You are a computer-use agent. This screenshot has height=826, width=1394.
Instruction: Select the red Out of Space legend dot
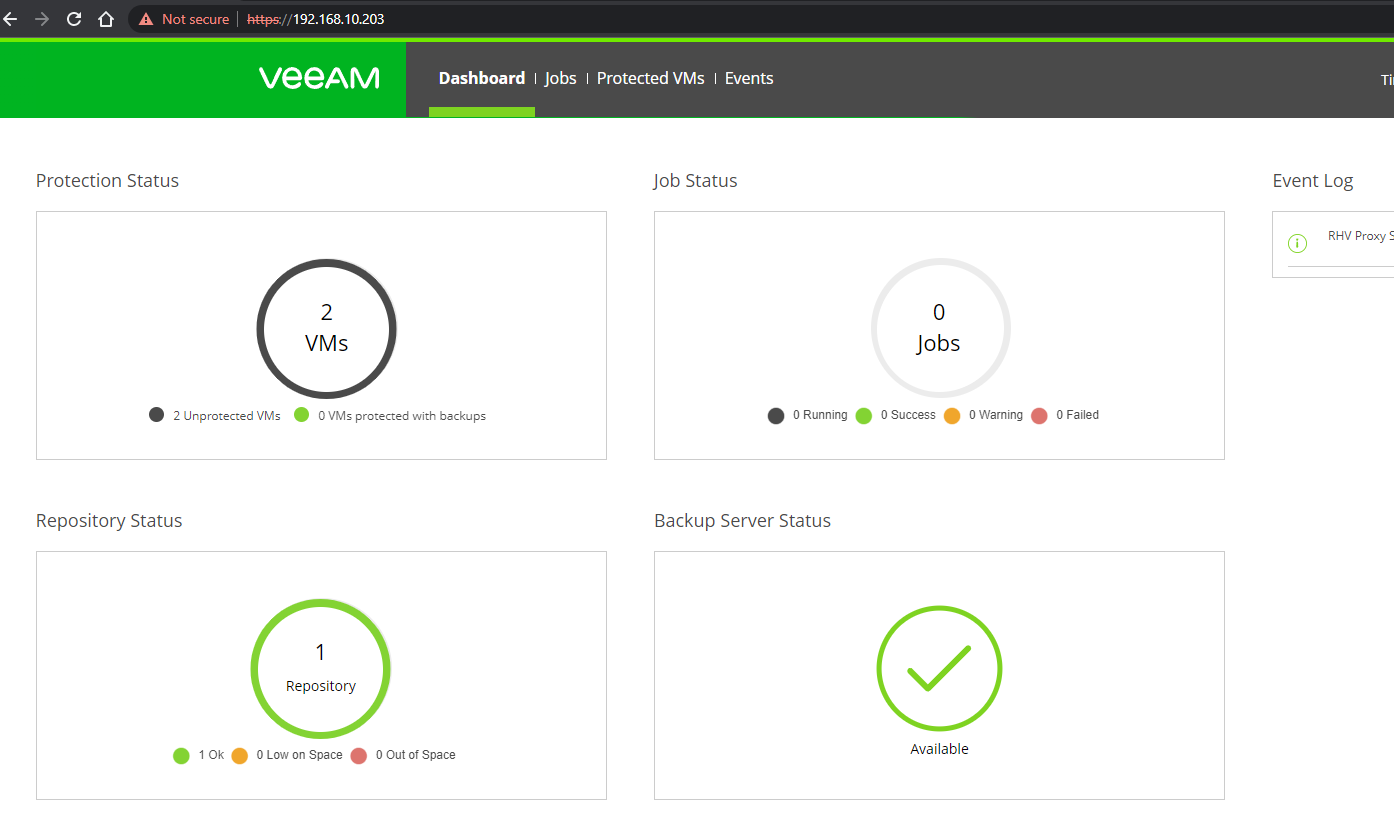pos(359,755)
